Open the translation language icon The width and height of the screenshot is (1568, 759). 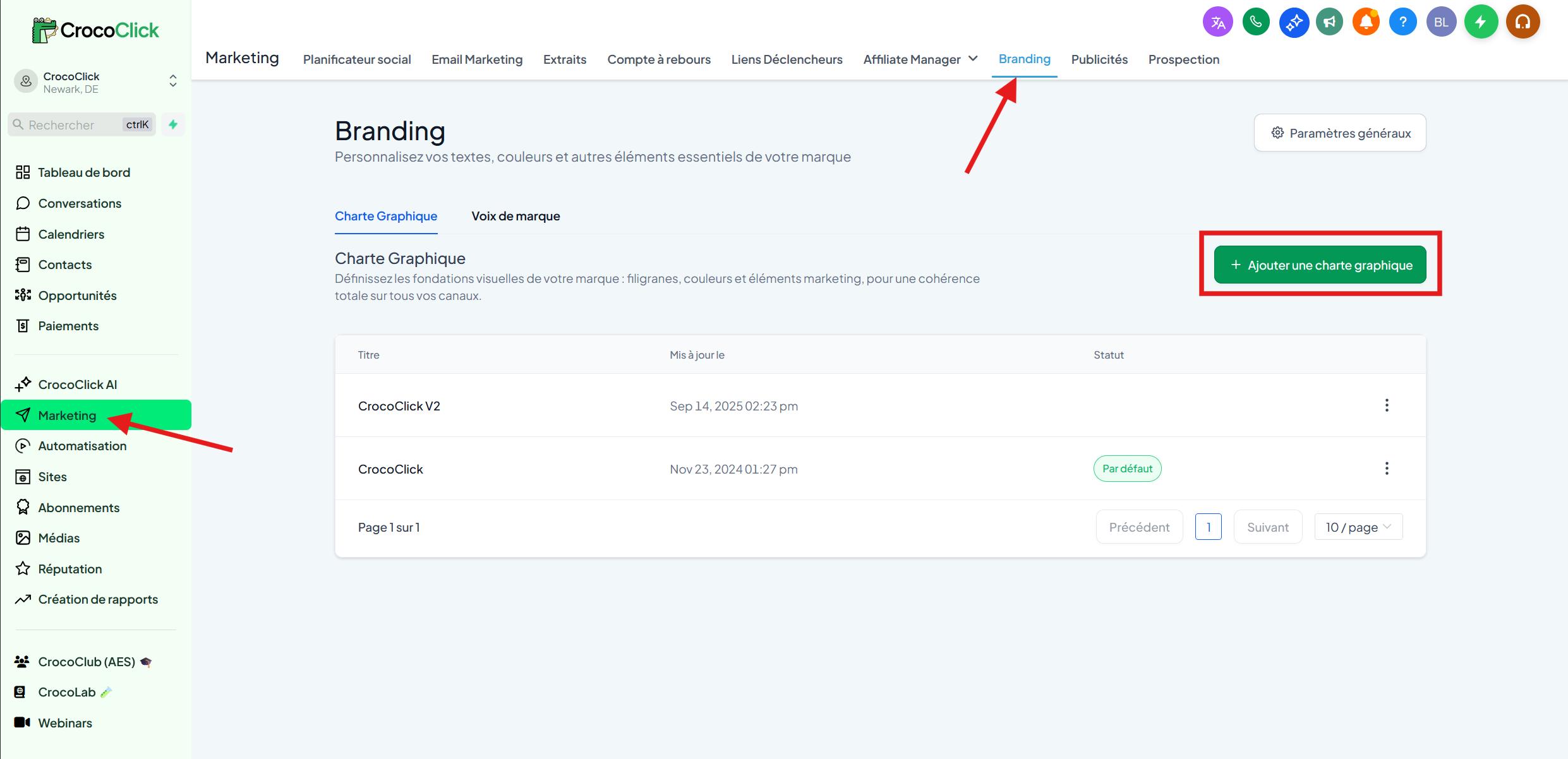tap(1217, 22)
